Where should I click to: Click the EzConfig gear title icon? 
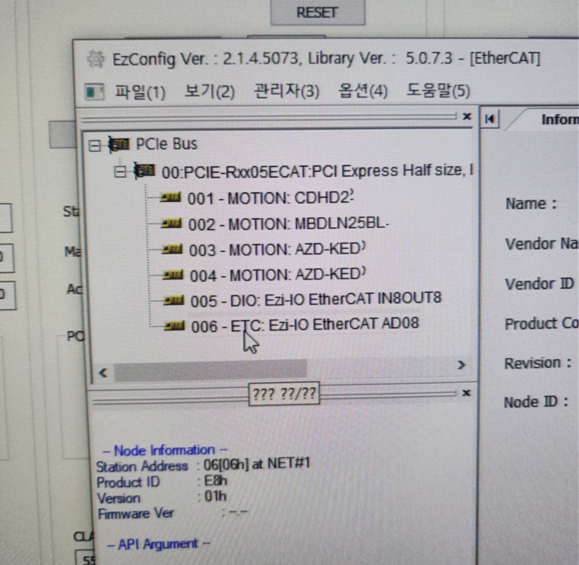point(96,59)
